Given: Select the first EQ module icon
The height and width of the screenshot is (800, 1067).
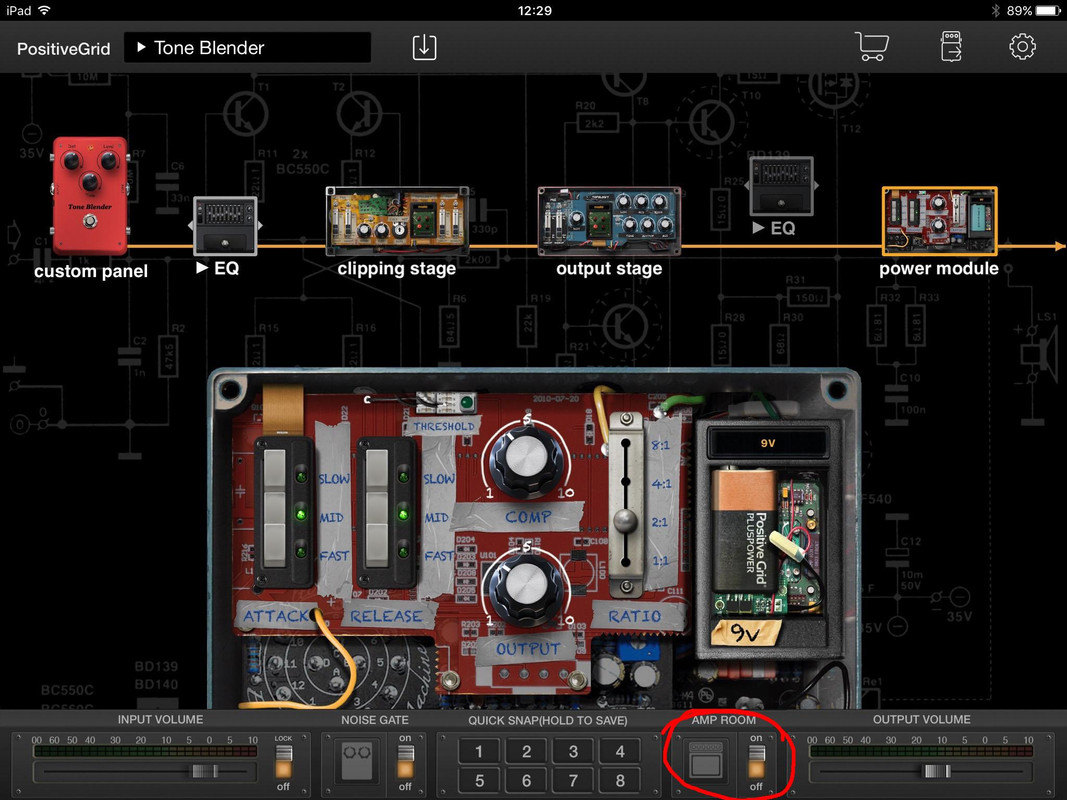Looking at the screenshot, I should [x=225, y=226].
